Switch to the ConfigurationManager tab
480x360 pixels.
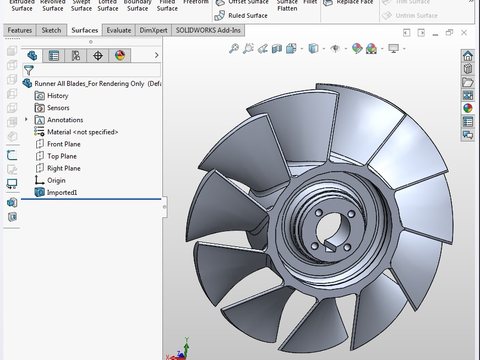76,55
